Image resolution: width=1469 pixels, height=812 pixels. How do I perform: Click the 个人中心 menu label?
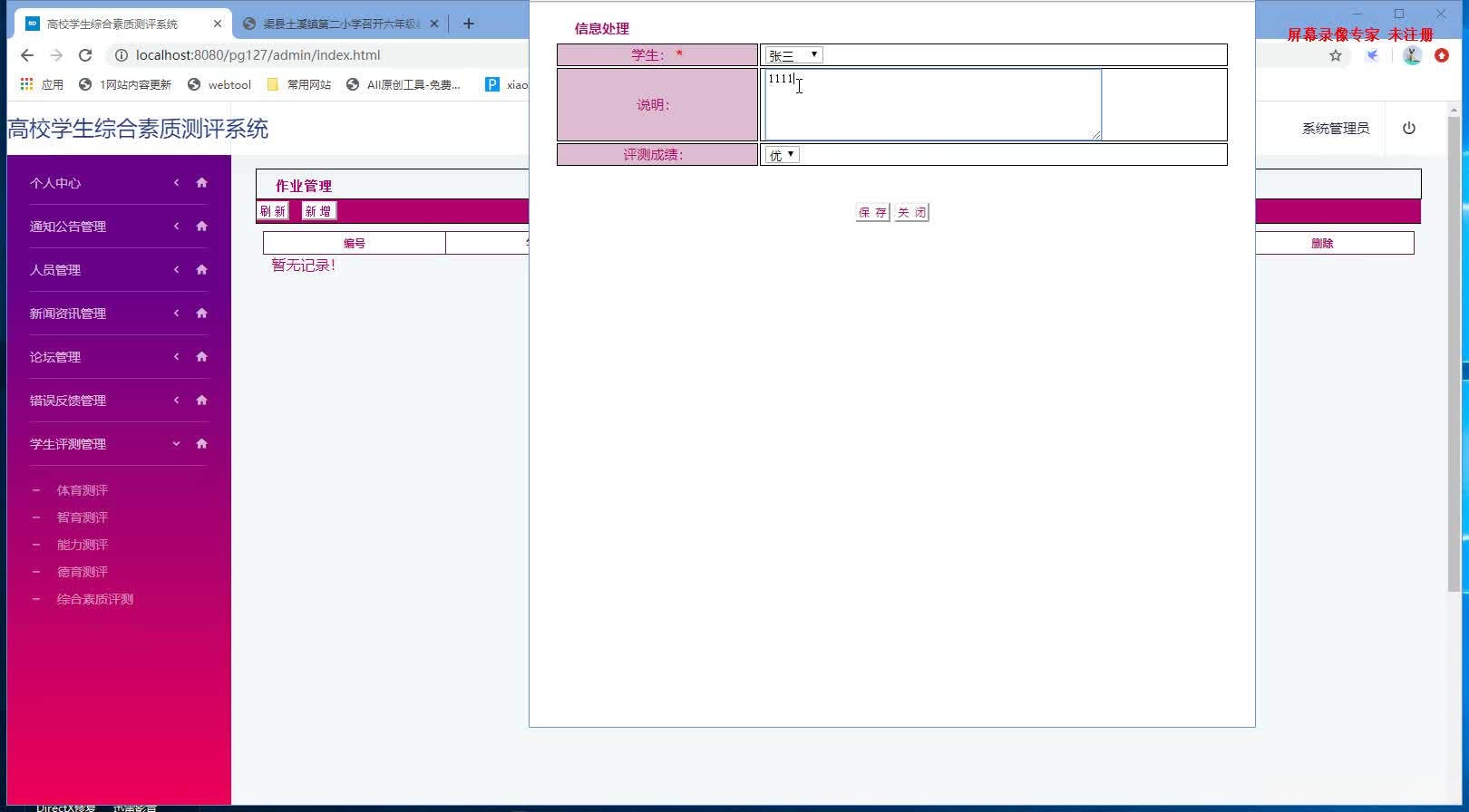point(55,183)
